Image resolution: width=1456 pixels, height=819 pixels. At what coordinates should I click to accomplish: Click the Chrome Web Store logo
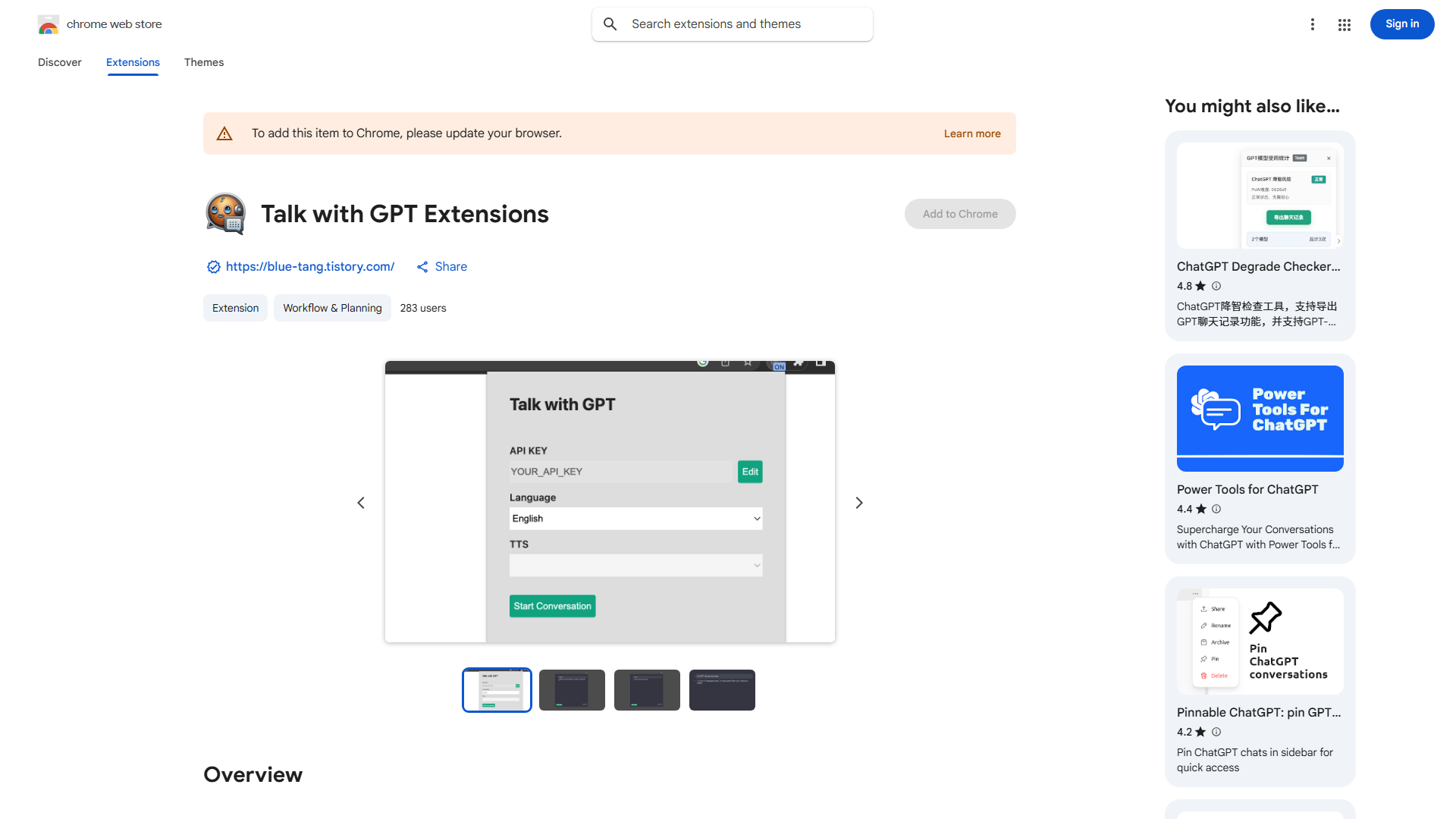[49, 25]
